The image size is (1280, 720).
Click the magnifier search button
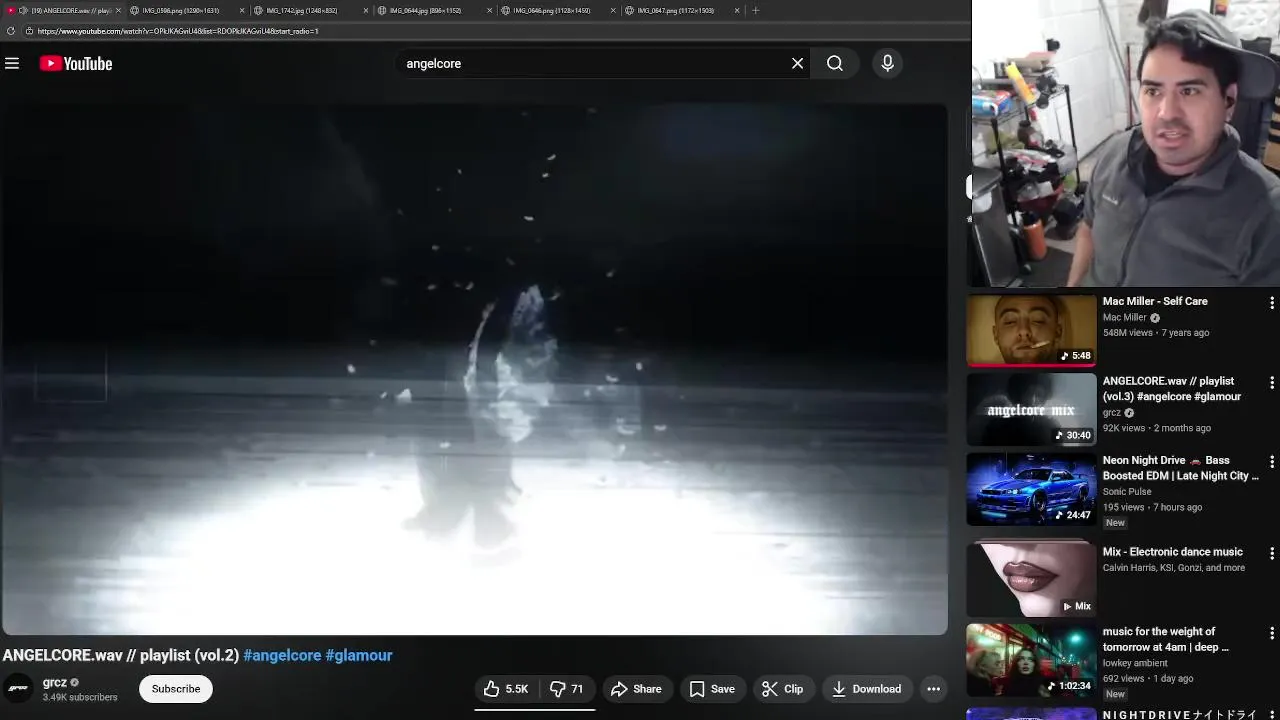click(x=835, y=63)
